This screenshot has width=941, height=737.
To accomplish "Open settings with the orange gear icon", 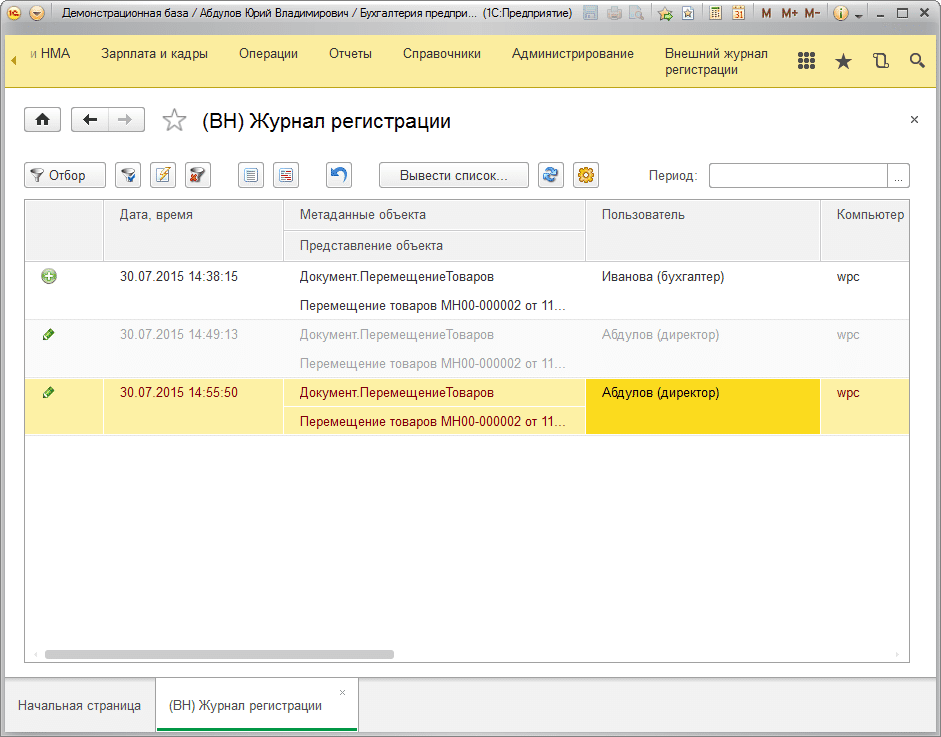I will click(586, 175).
